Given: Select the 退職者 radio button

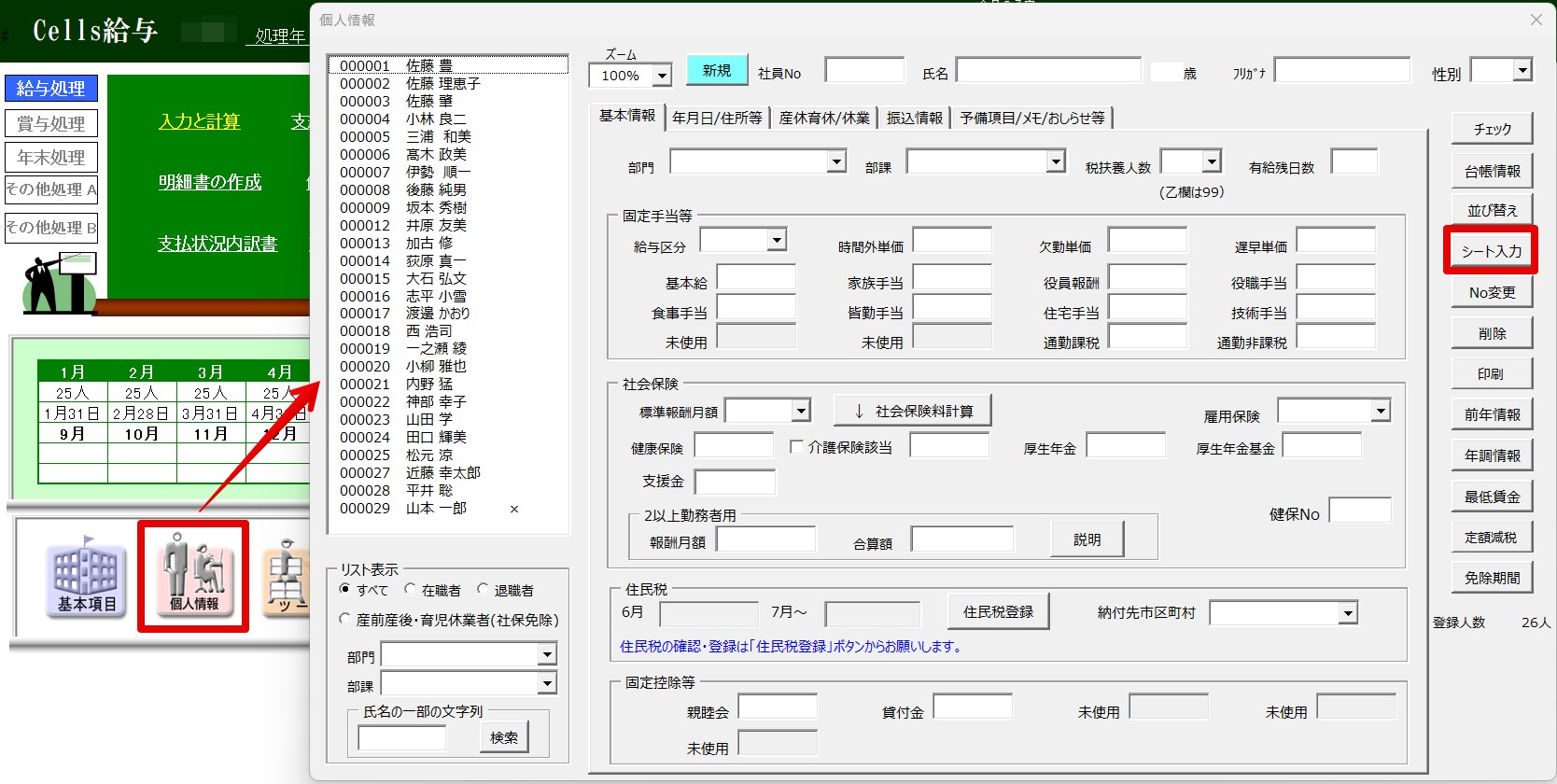Looking at the screenshot, I should (483, 589).
